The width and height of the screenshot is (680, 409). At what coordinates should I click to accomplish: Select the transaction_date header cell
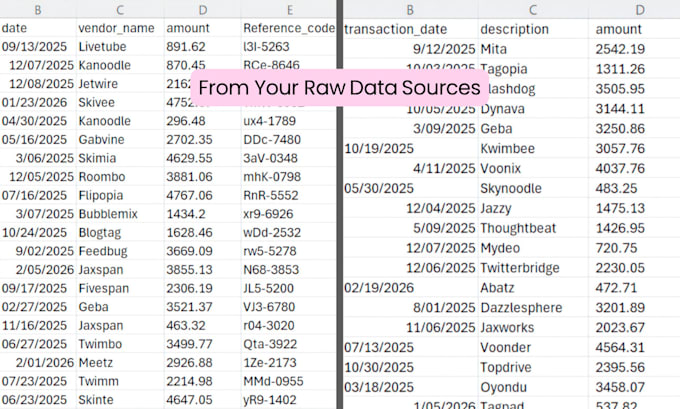click(x=410, y=29)
